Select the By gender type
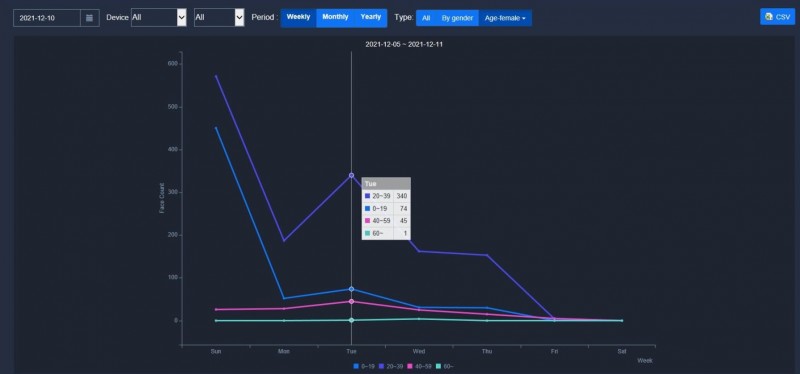800x374 pixels. [x=457, y=18]
